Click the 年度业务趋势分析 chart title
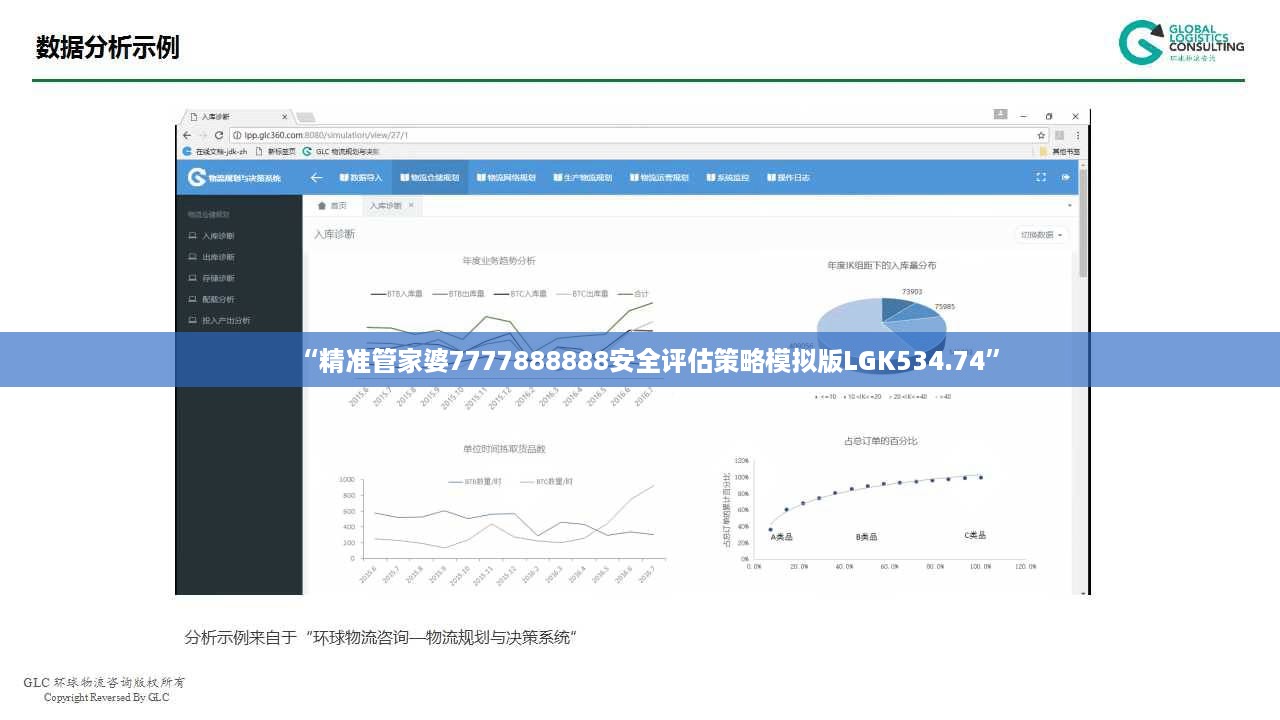This screenshot has height=720, width=1280. pos(499,261)
